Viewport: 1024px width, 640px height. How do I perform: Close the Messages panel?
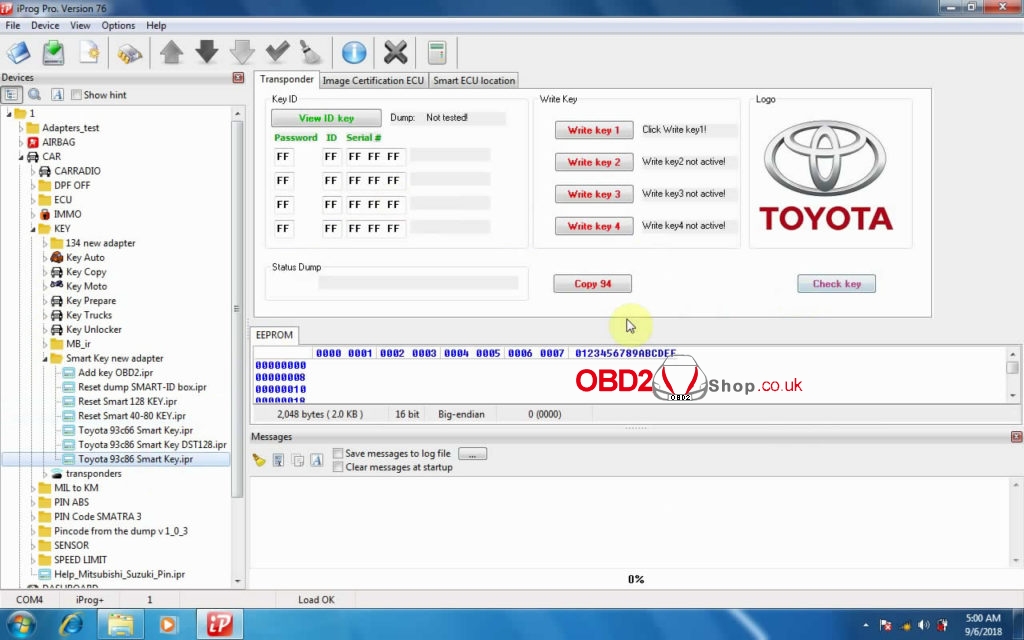tap(1016, 436)
